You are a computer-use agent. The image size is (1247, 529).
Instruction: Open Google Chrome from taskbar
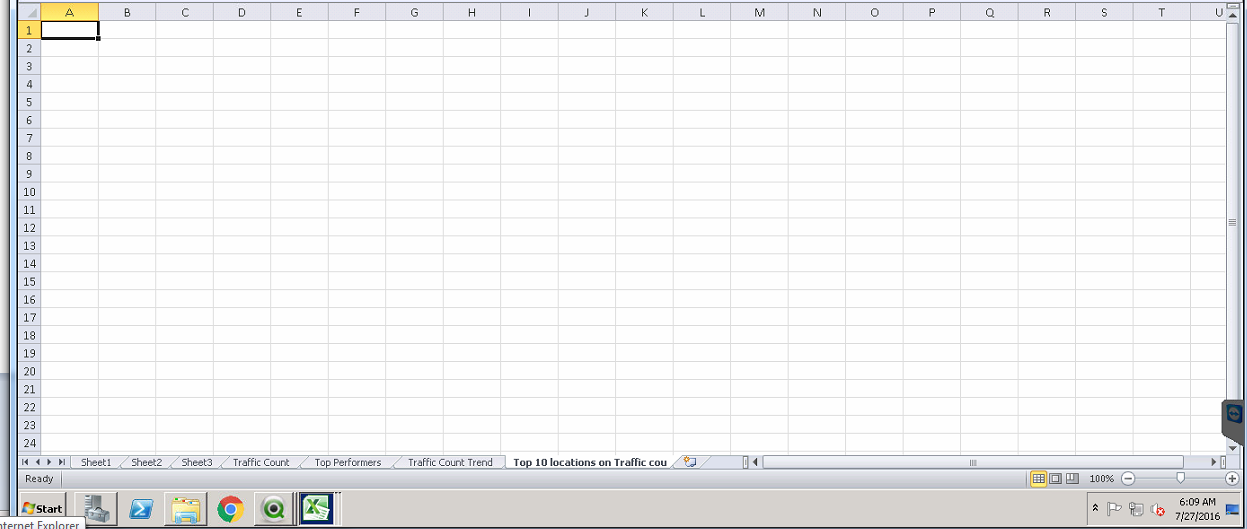pyautogui.click(x=231, y=509)
